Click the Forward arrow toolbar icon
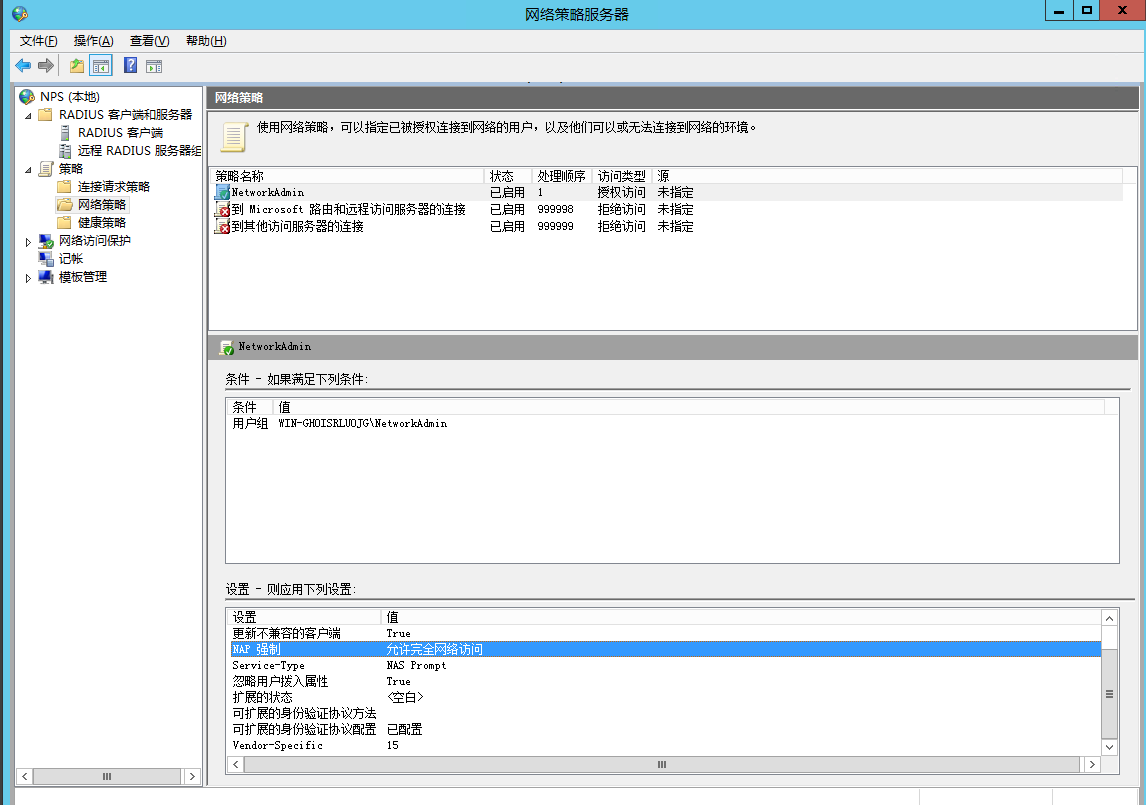1146x805 pixels. [x=45, y=66]
